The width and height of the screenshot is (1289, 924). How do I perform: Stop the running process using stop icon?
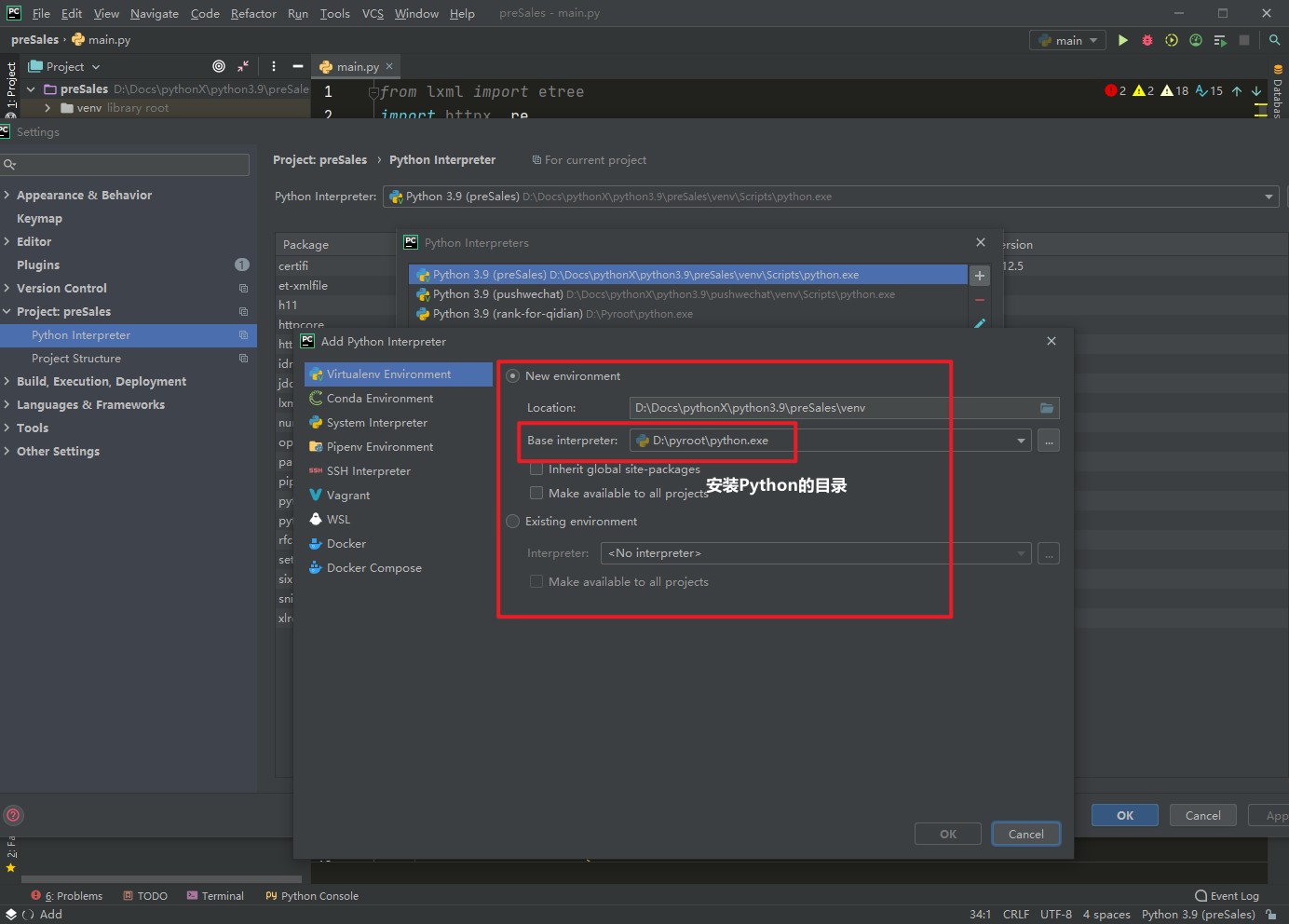pos(1244,40)
